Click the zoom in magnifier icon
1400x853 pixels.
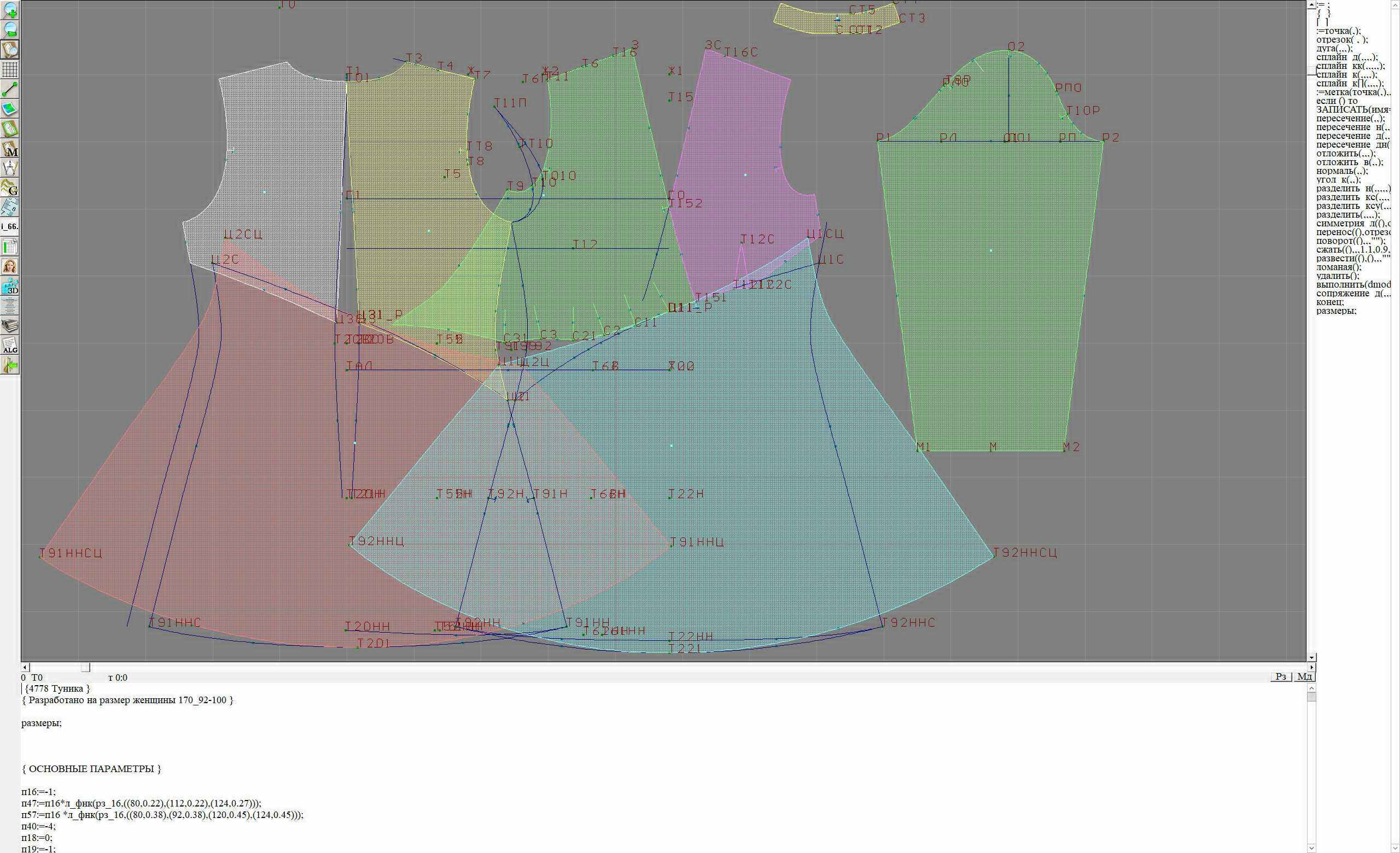click(x=10, y=10)
